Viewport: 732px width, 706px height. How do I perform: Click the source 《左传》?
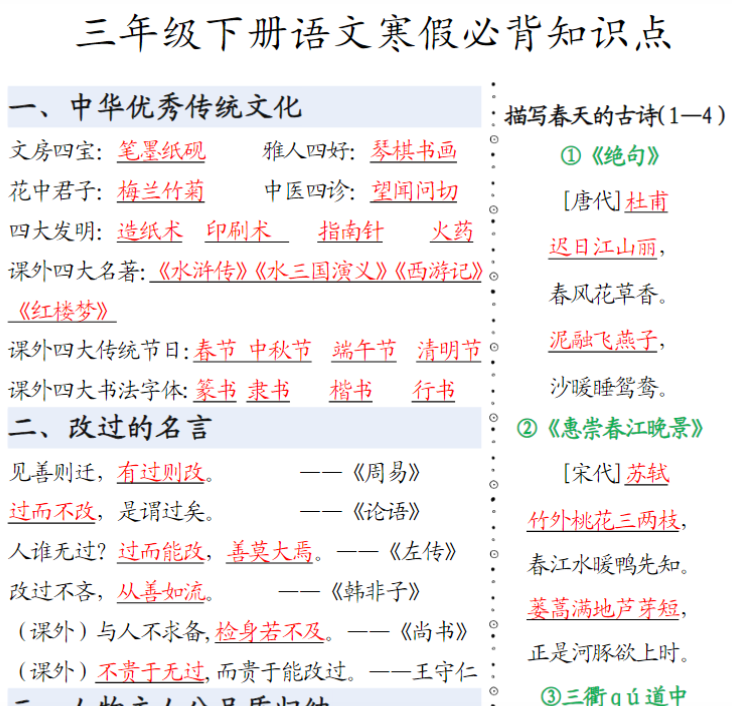(422, 552)
